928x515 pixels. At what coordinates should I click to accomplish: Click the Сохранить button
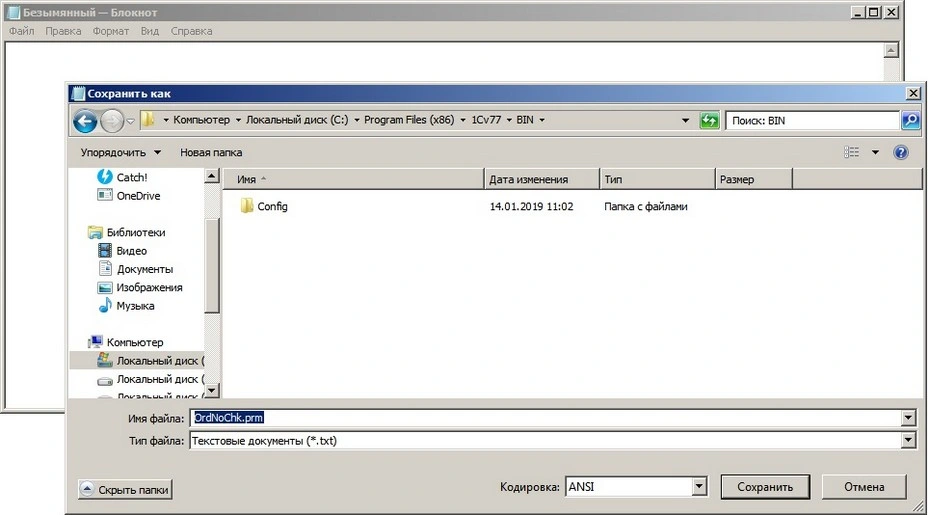pos(765,487)
